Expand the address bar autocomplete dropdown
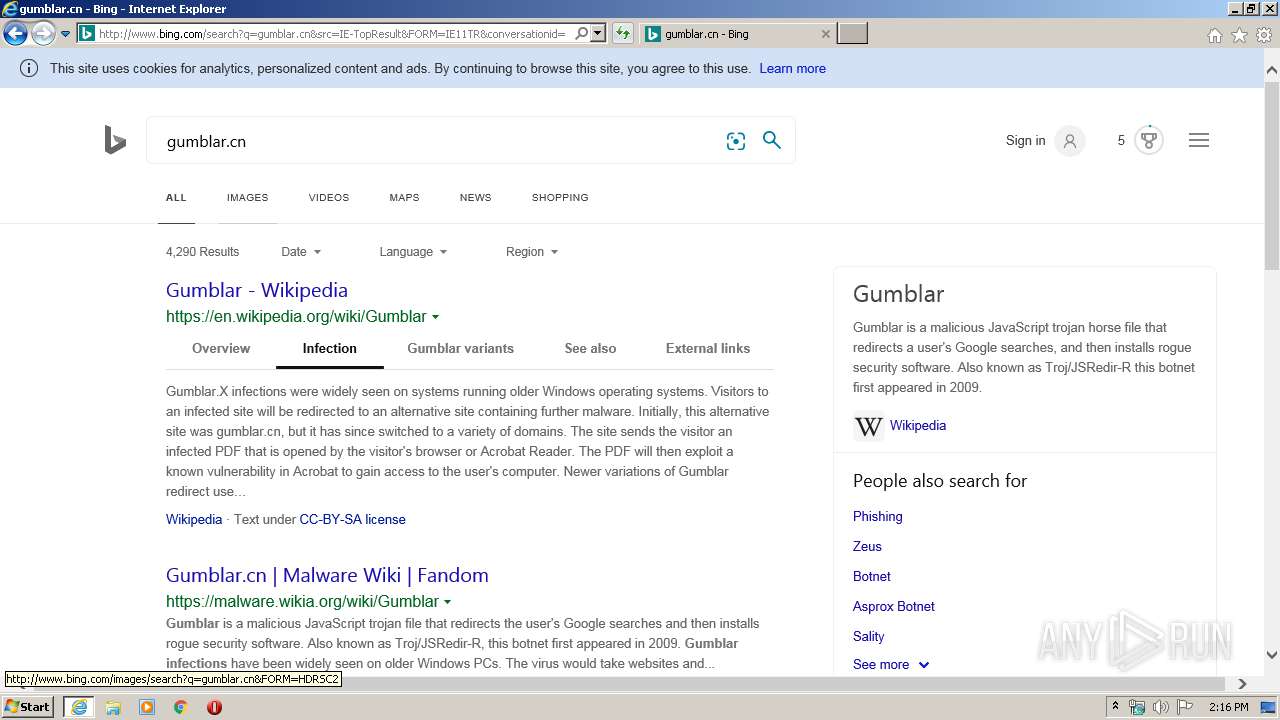This screenshot has height=720, width=1280. point(597,33)
